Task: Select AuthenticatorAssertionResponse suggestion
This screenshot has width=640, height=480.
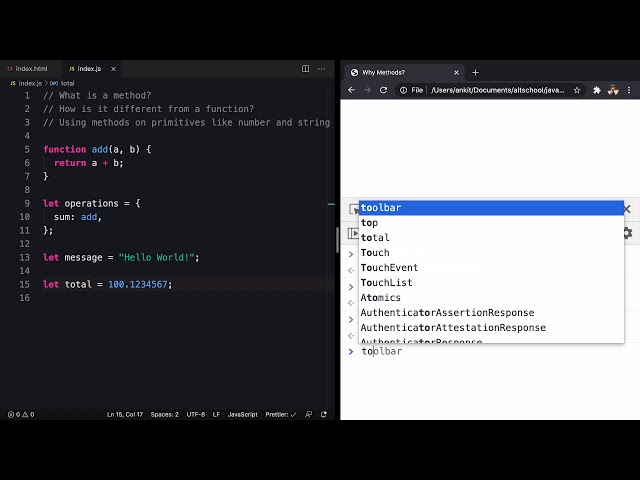Action: point(491,313)
